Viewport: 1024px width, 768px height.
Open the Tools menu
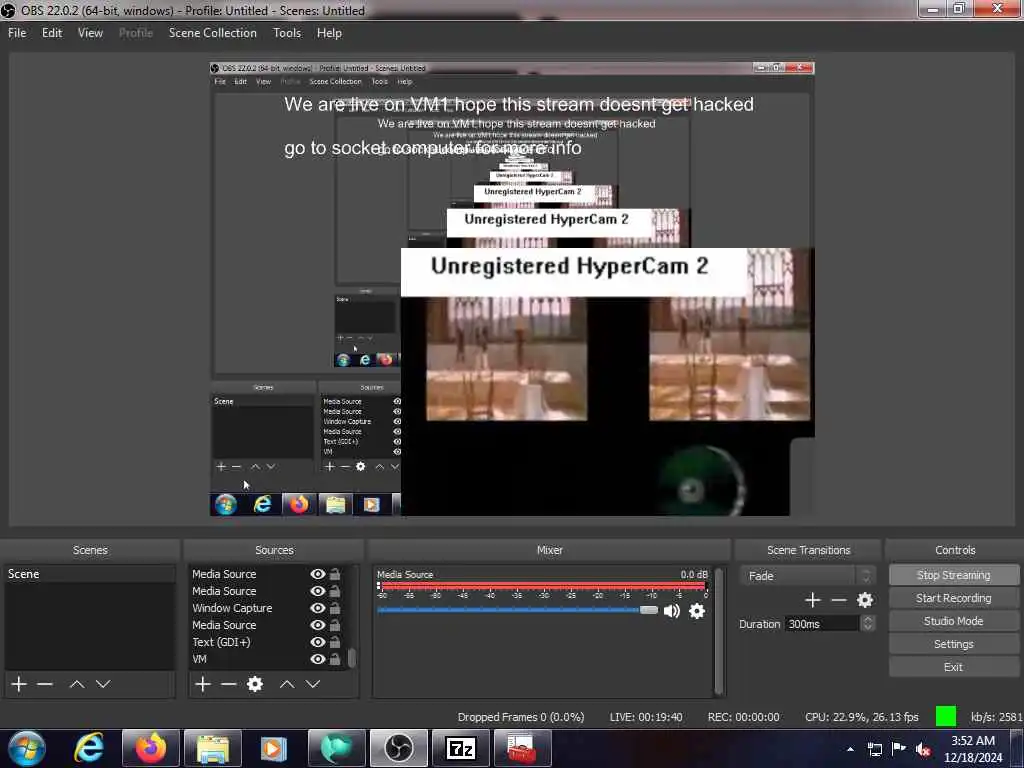(287, 33)
